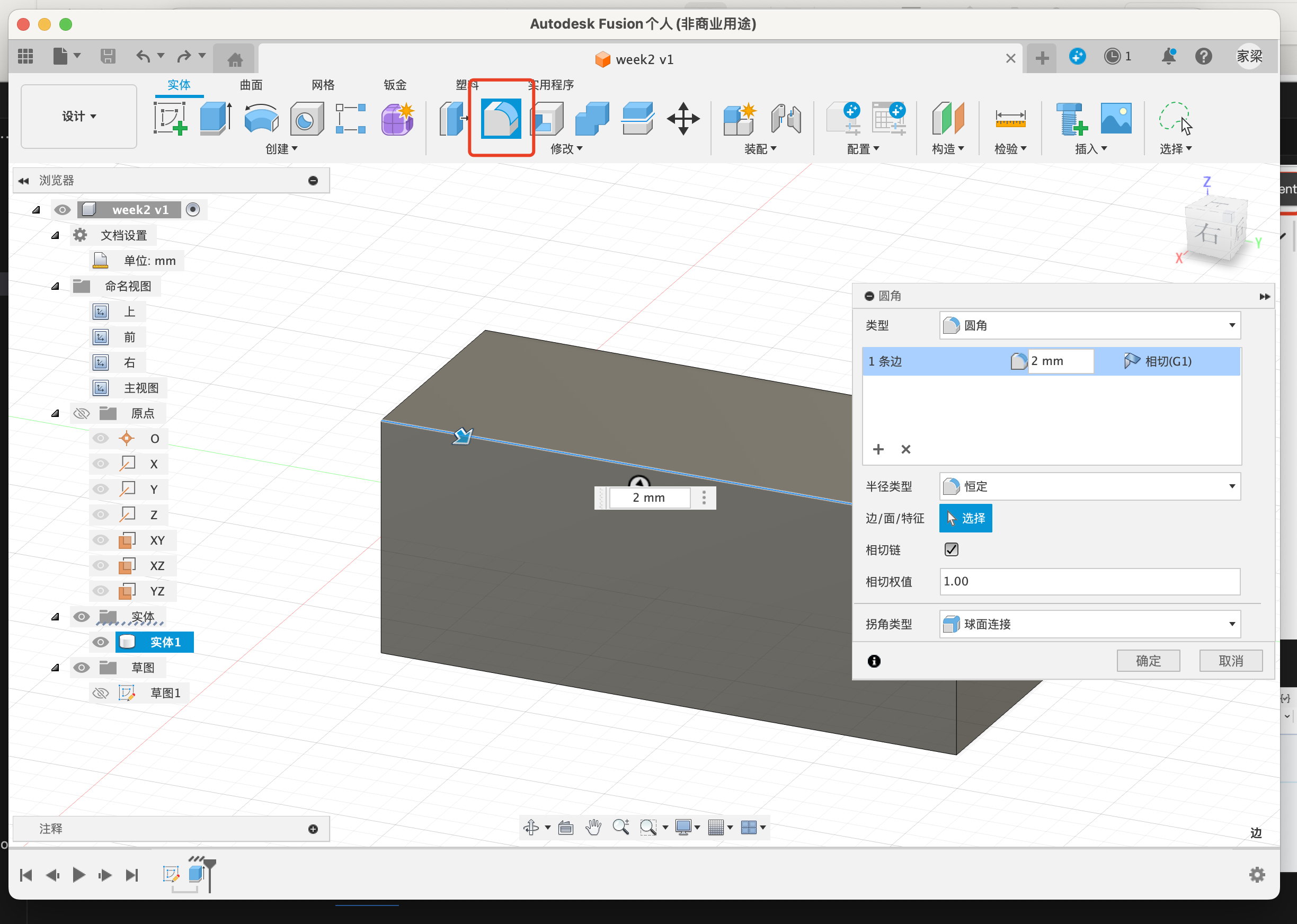1297x924 pixels.
Task: Switch to the 钣金 tab
Action: point(395,85)
